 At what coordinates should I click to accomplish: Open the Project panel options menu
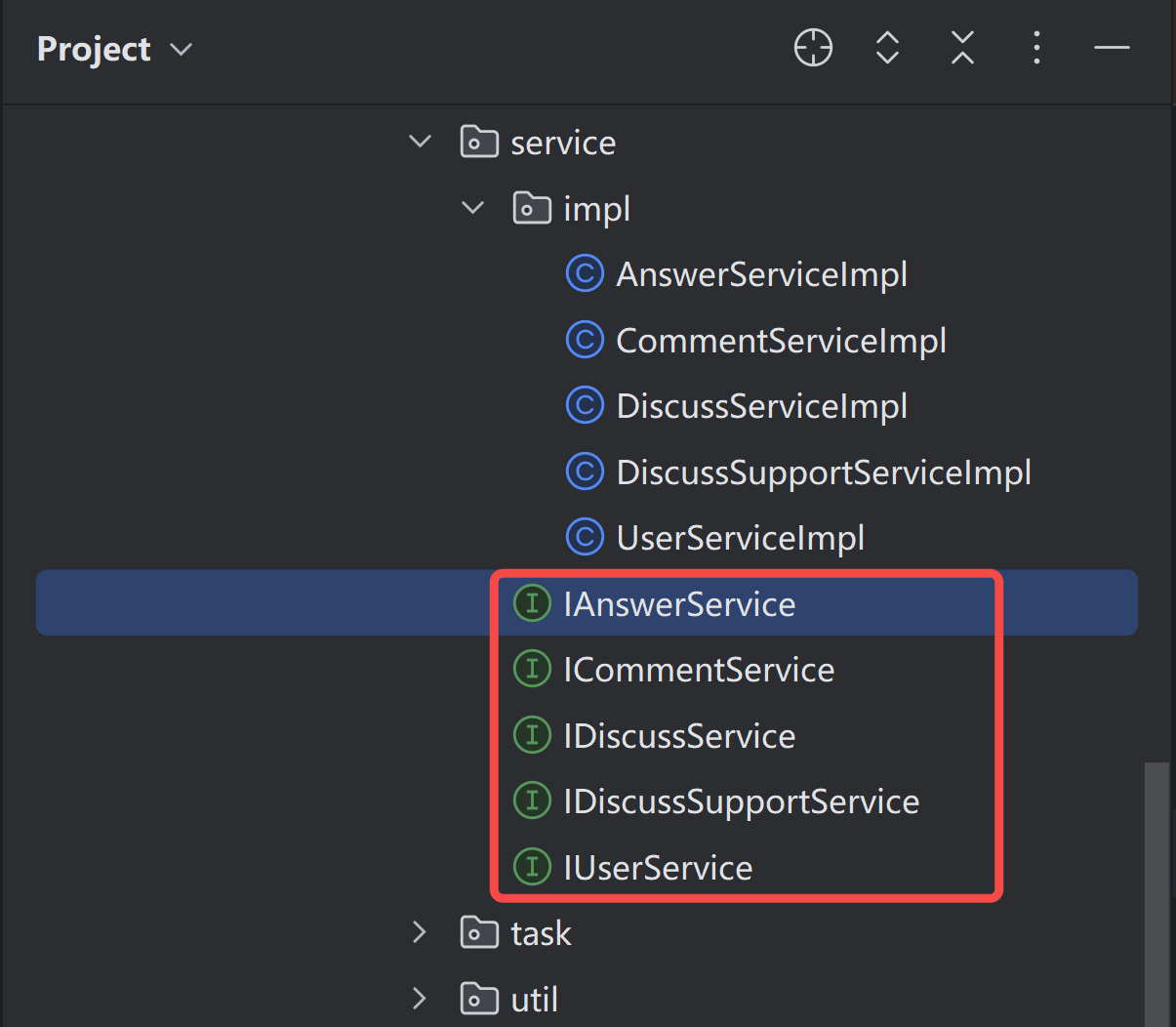1036,48
